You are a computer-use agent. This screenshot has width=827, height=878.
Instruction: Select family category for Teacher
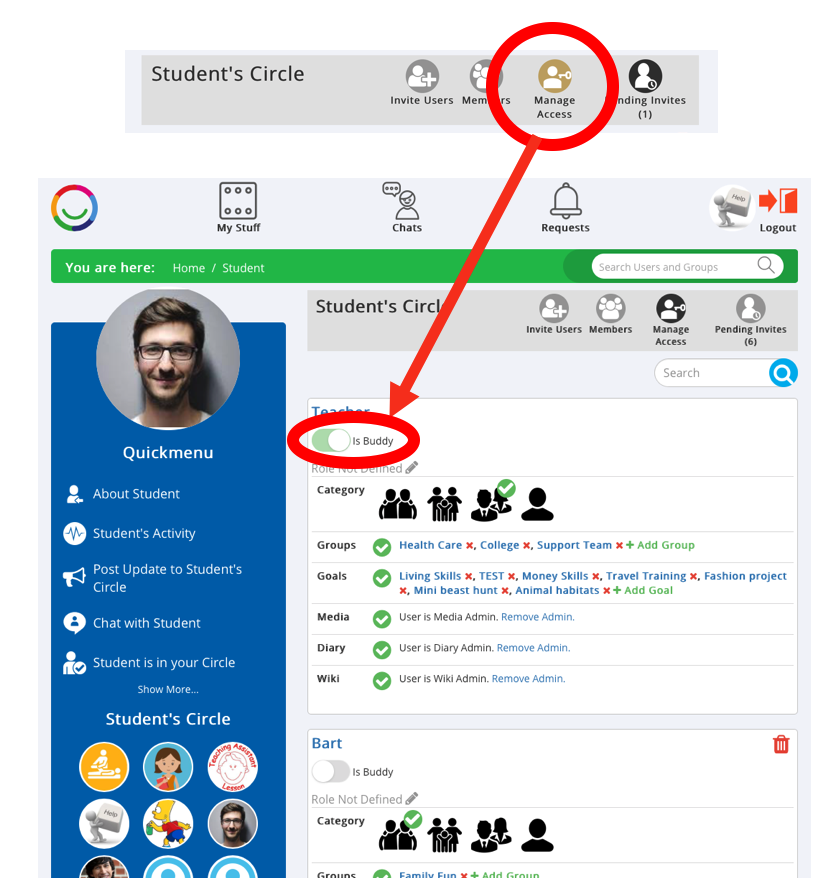[x=445, y=504]
